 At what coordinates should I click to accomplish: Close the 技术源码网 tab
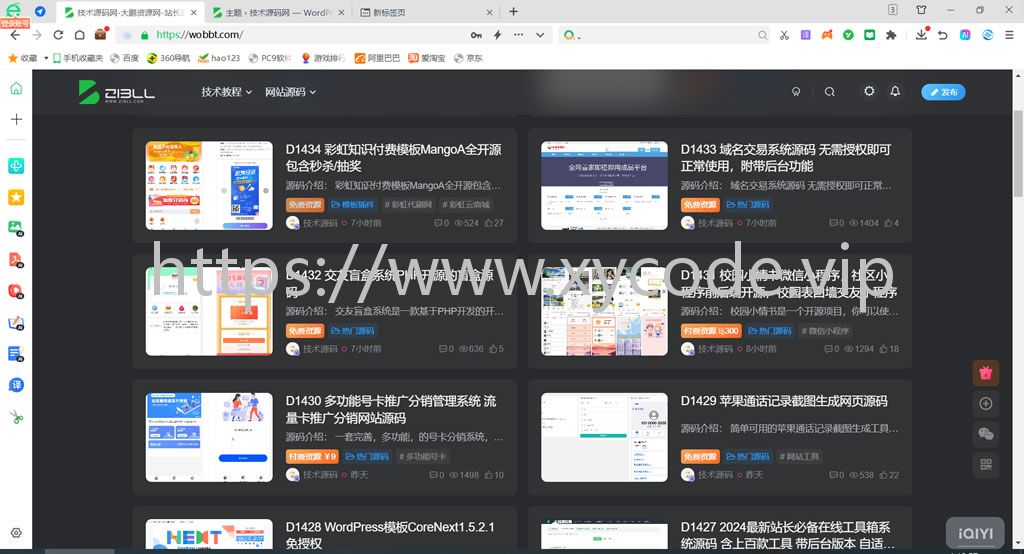(x=193, y=12)
